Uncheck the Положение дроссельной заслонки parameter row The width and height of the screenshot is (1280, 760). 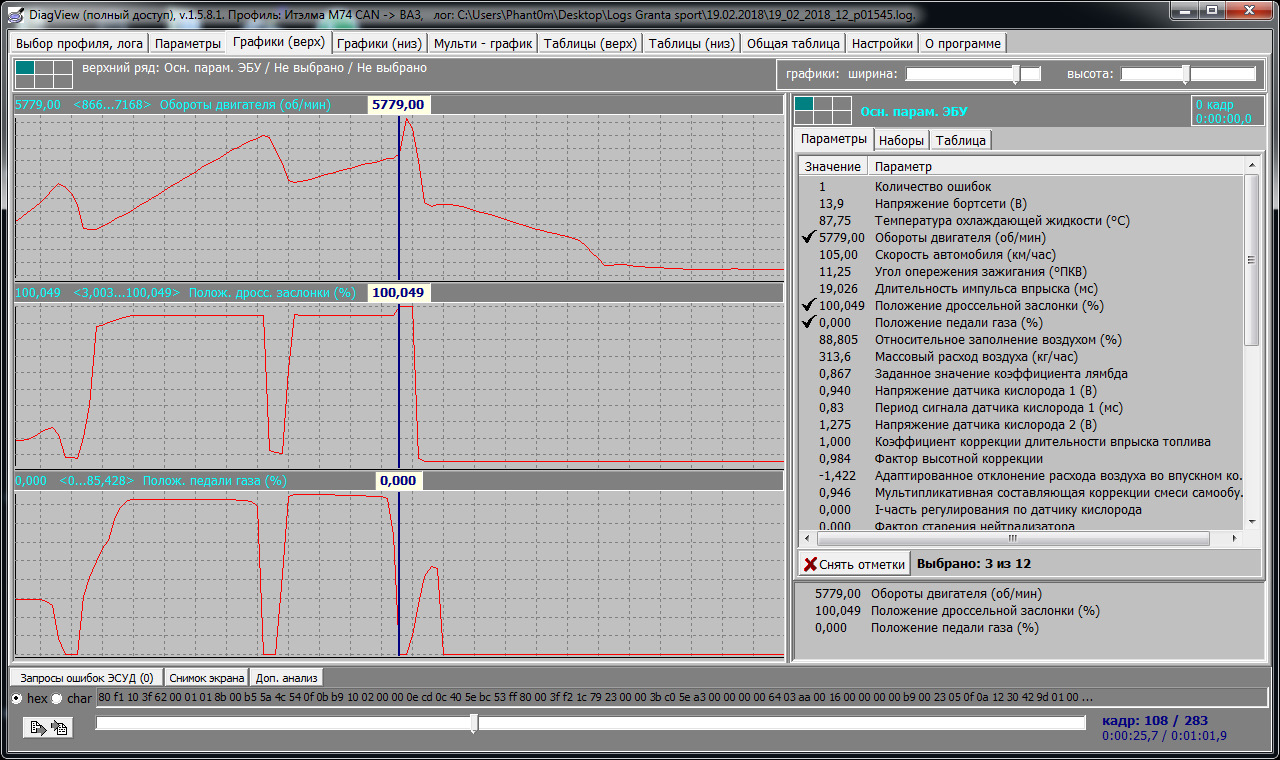[1021, 306]
